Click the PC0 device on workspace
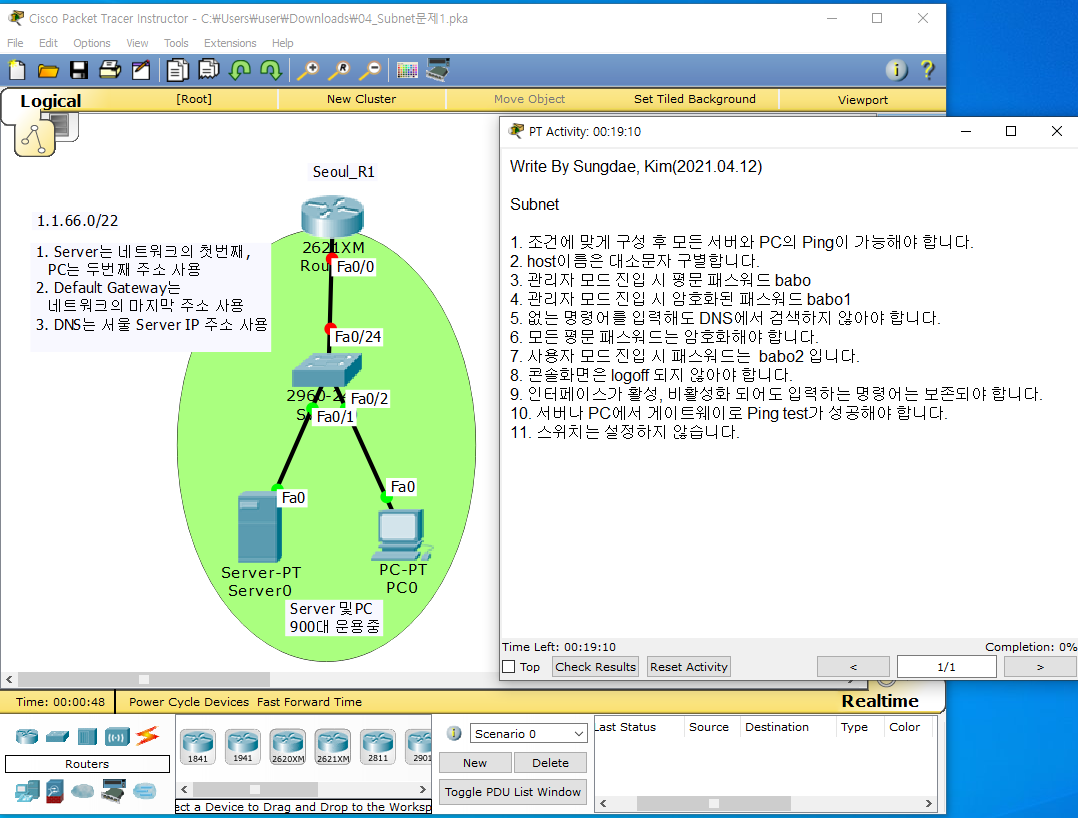 click(402, 535)
